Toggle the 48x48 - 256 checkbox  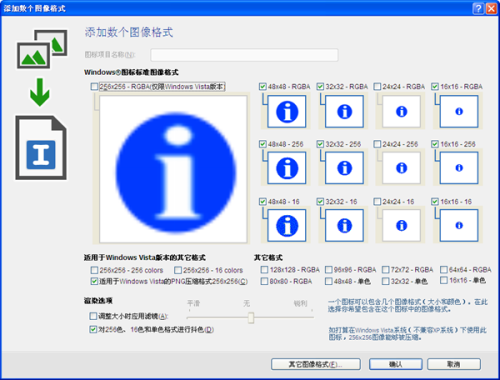tap(263, 144)
